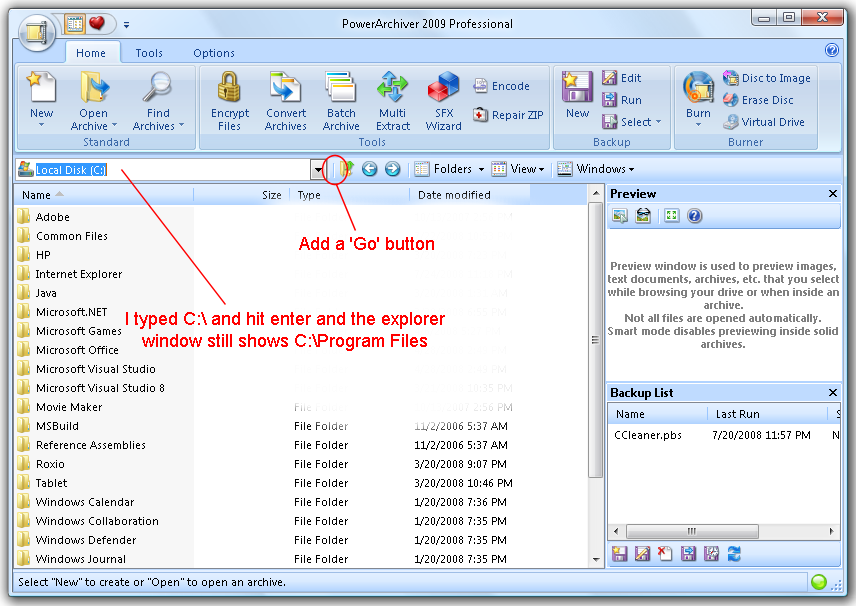Sort by the Size column header
The height and width of the screenshot is (606, 856).
[241, 195]
